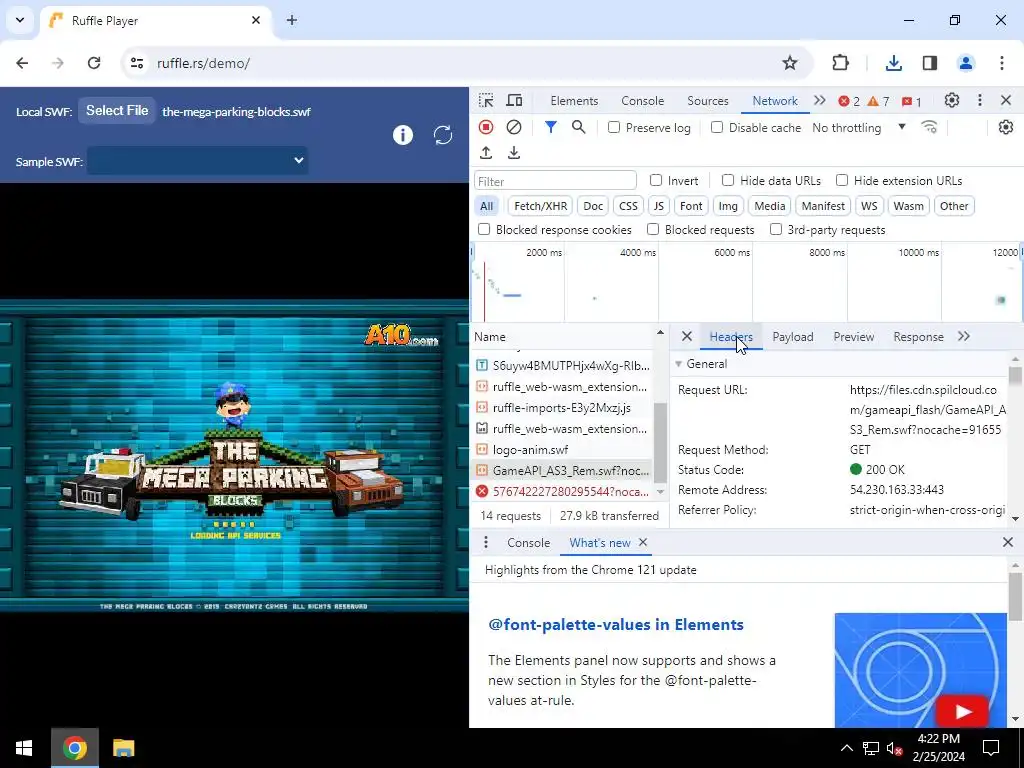The image size is (1024, 768).
Task: Select the logo-anim.swf request
Action: [562, 450]
